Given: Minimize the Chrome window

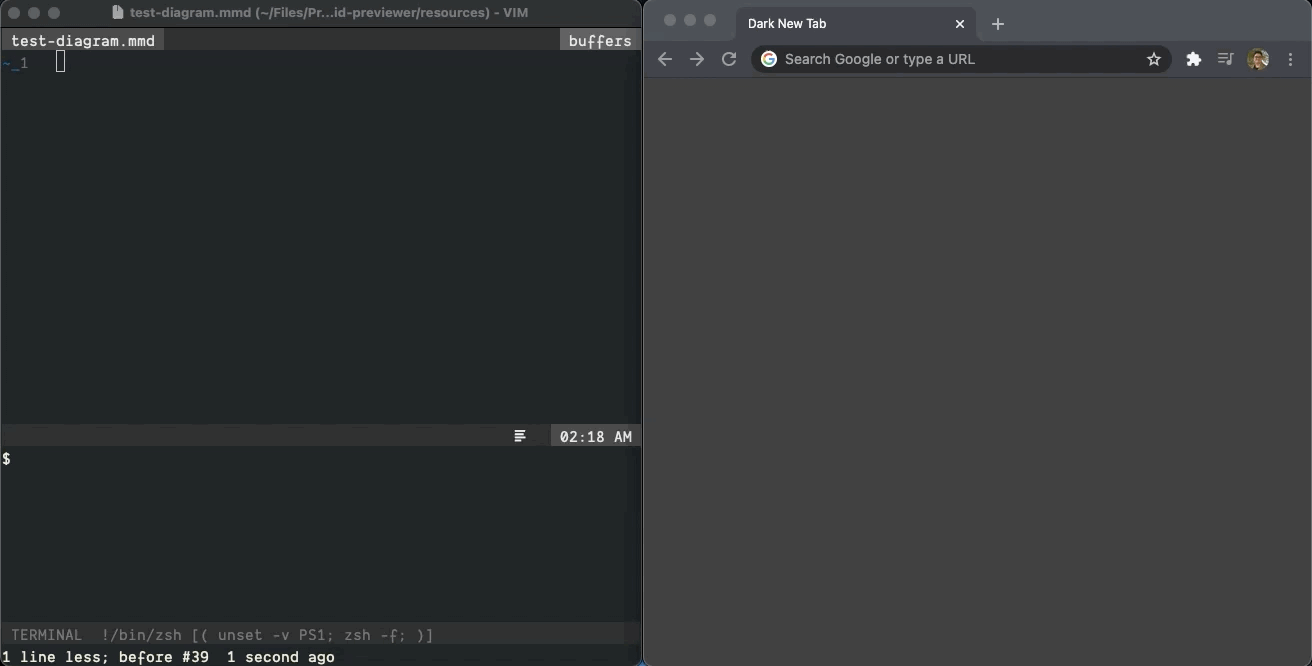Looking at the screenshot, I should (x=690, y=20).
